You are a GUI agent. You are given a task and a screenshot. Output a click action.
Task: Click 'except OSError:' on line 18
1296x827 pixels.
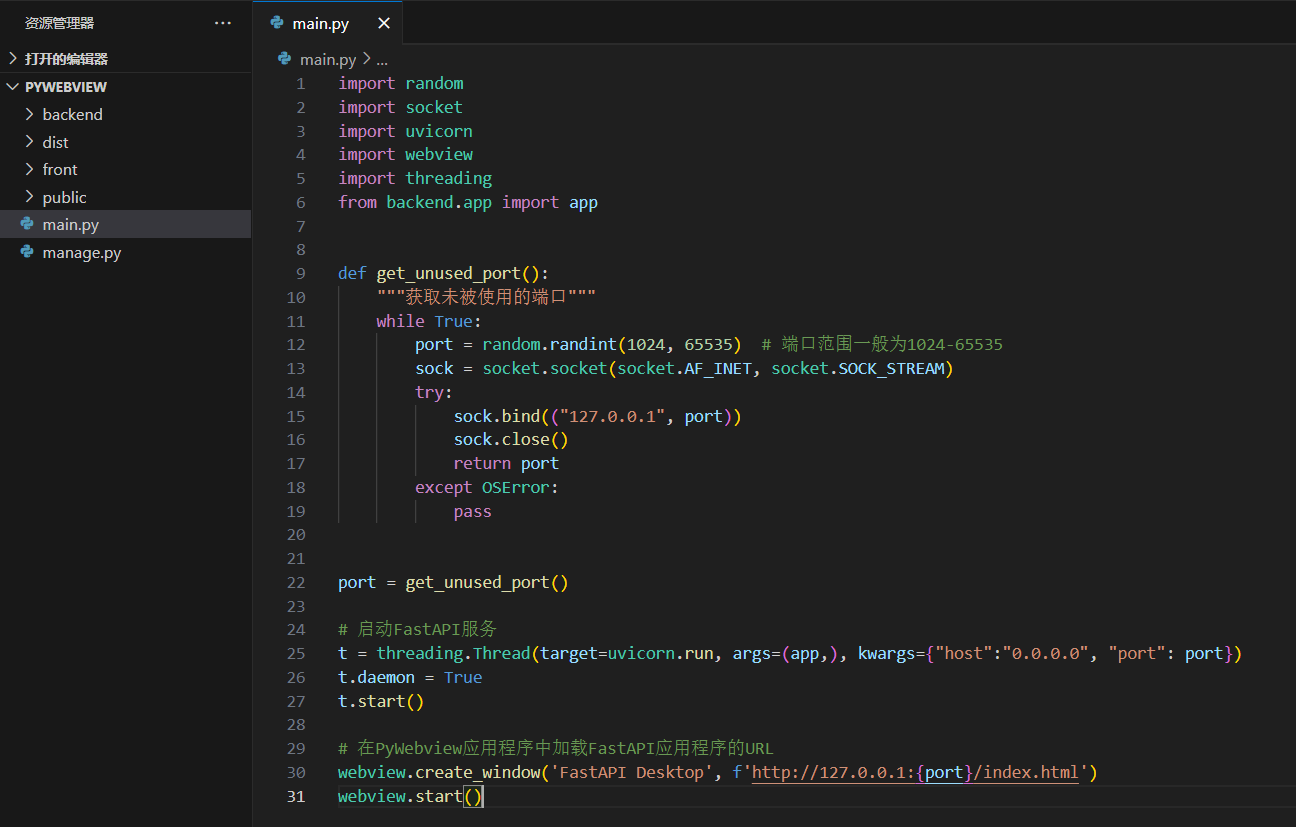(x=487, y=487)
